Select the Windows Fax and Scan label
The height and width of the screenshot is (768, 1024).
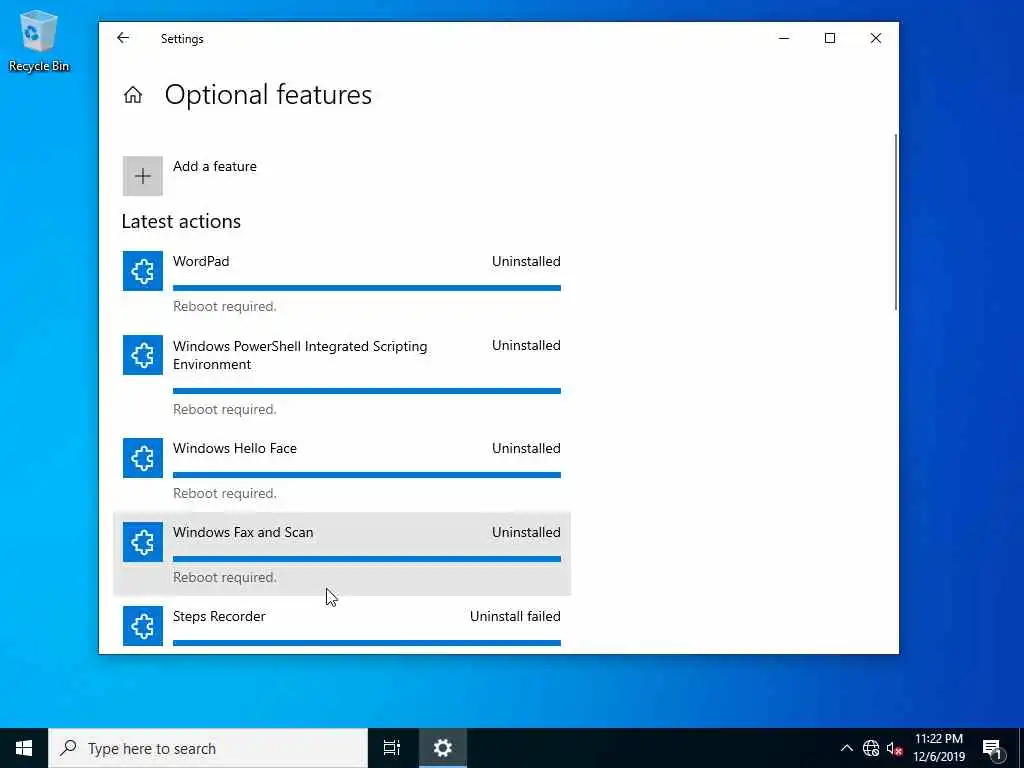tap(243, 532)
